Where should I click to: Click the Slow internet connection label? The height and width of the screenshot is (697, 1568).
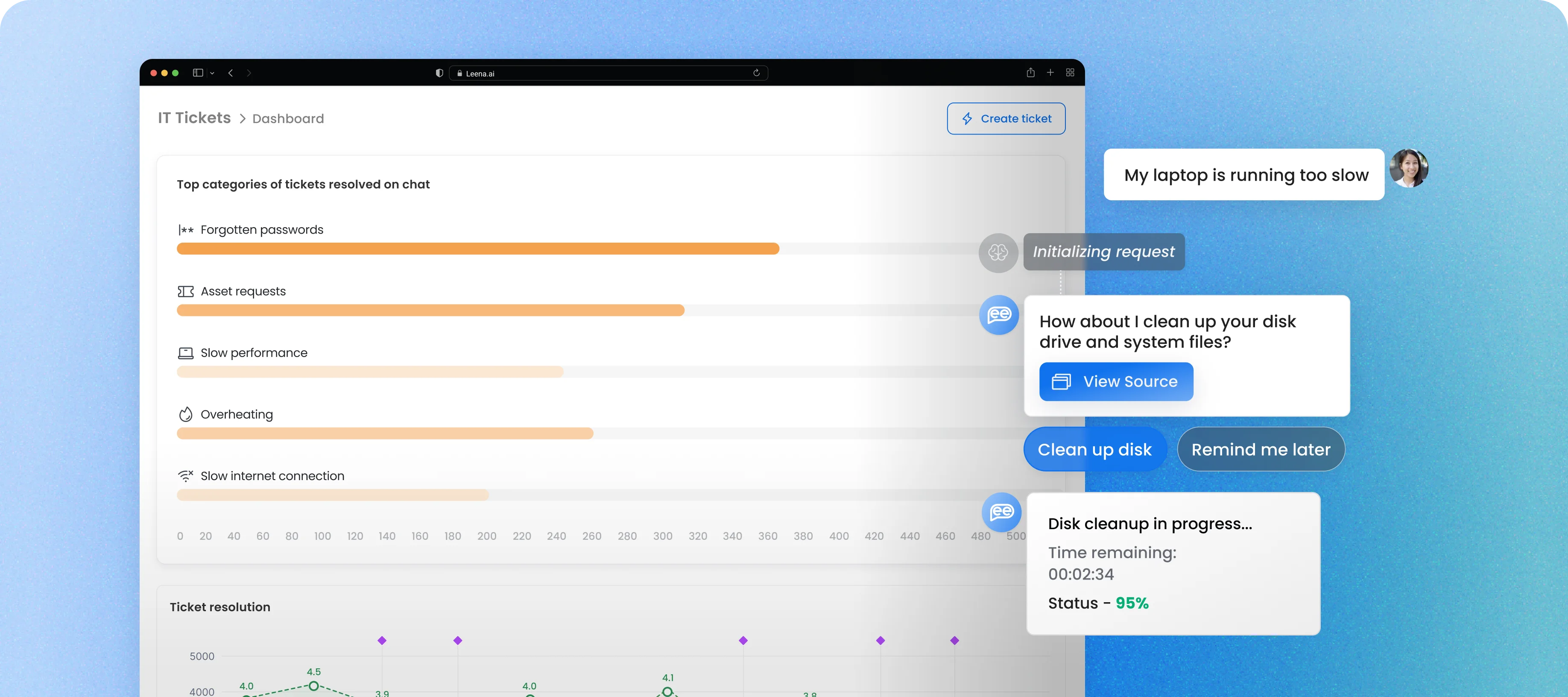272,476
